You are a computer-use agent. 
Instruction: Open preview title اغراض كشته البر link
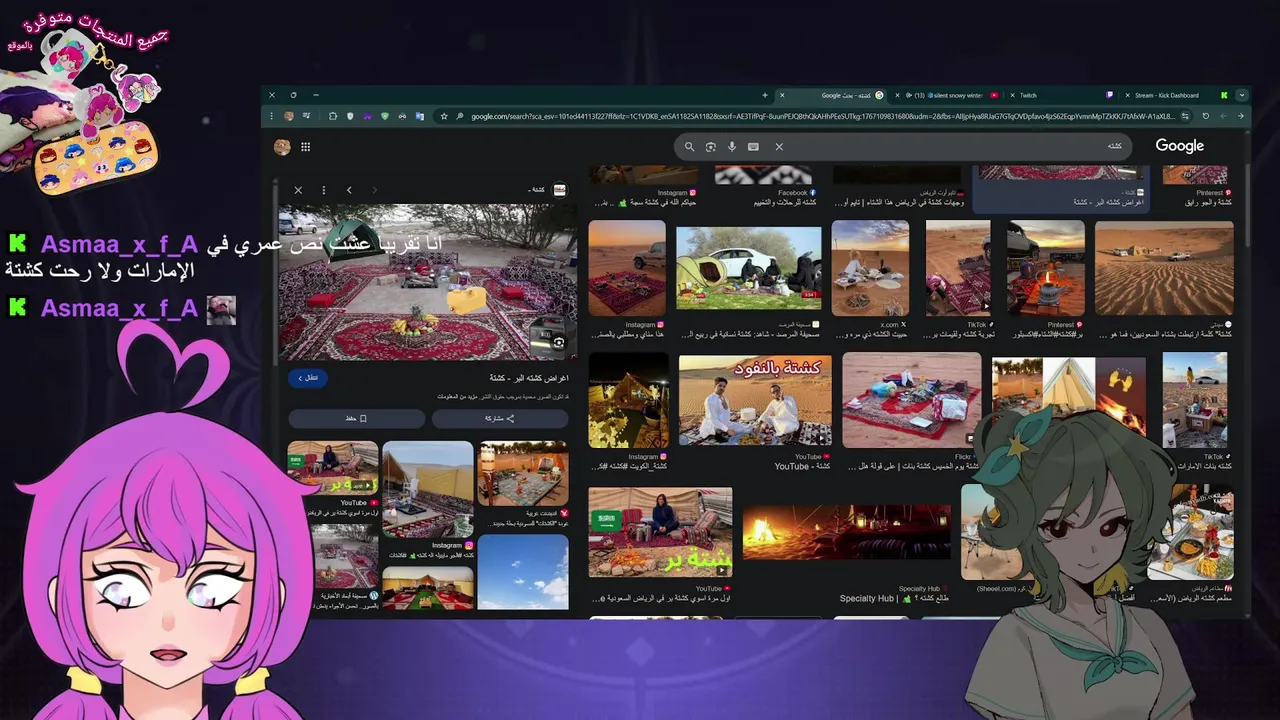[528, 378]
